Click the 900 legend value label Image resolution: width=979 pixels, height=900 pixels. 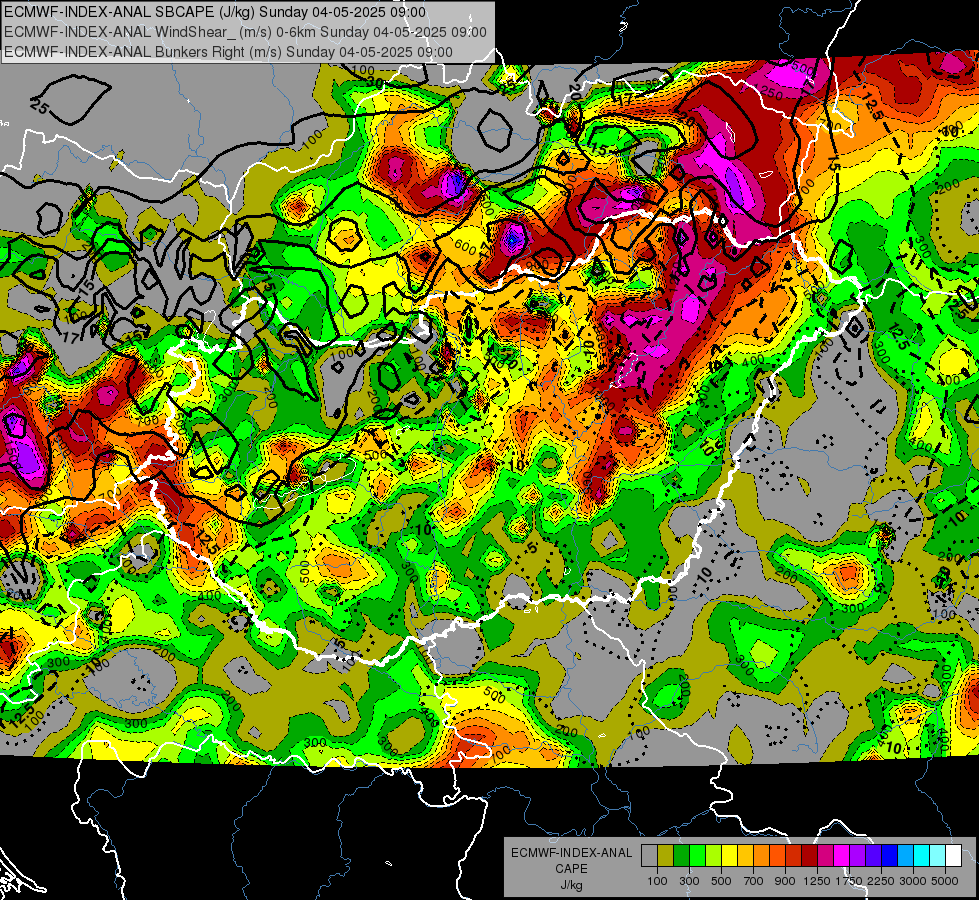[785, 881]
